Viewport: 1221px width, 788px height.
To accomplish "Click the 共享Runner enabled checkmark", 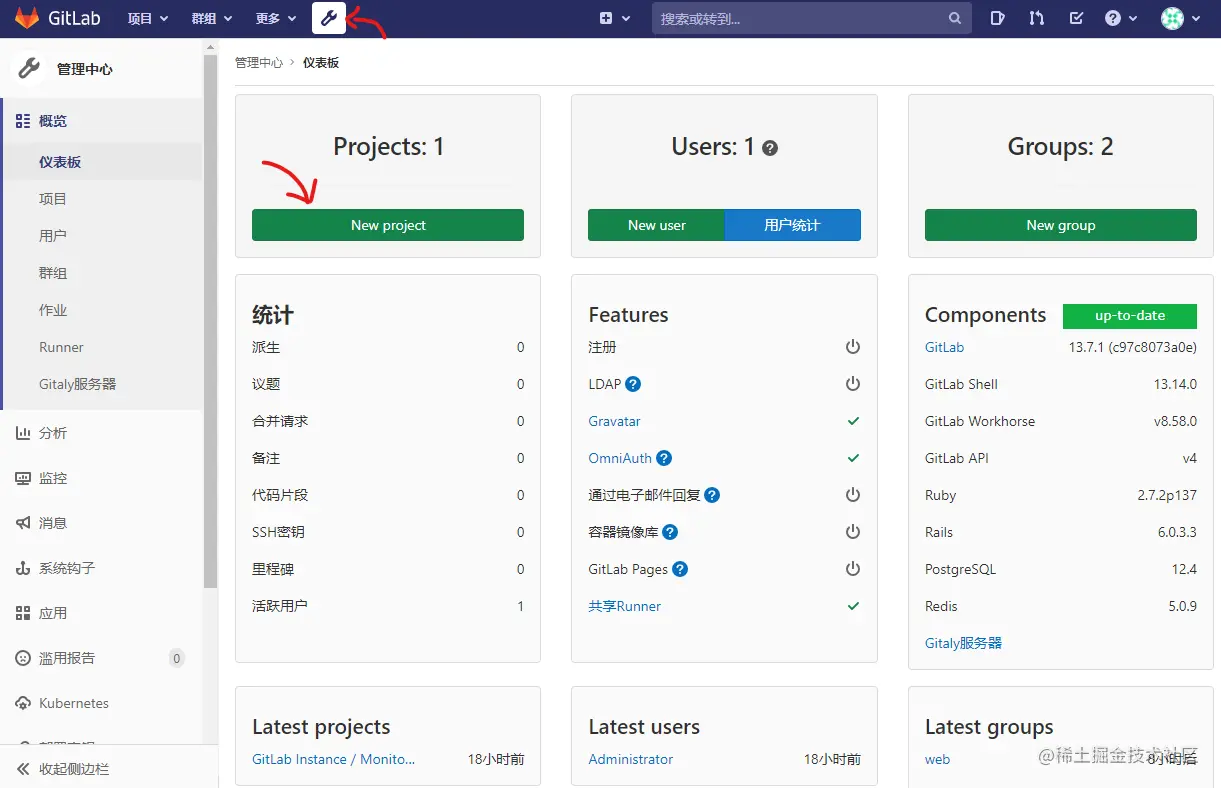I will tap(853, 606).
